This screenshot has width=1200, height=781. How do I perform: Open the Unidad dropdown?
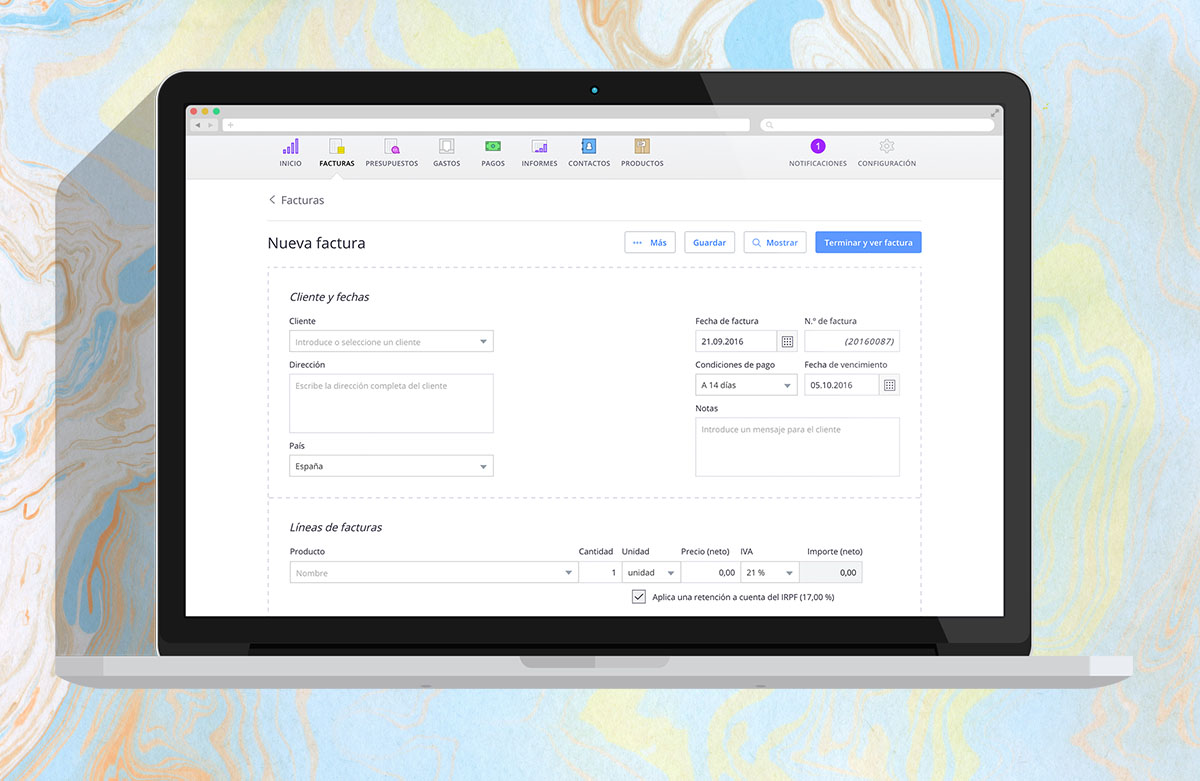coord(650,573)
